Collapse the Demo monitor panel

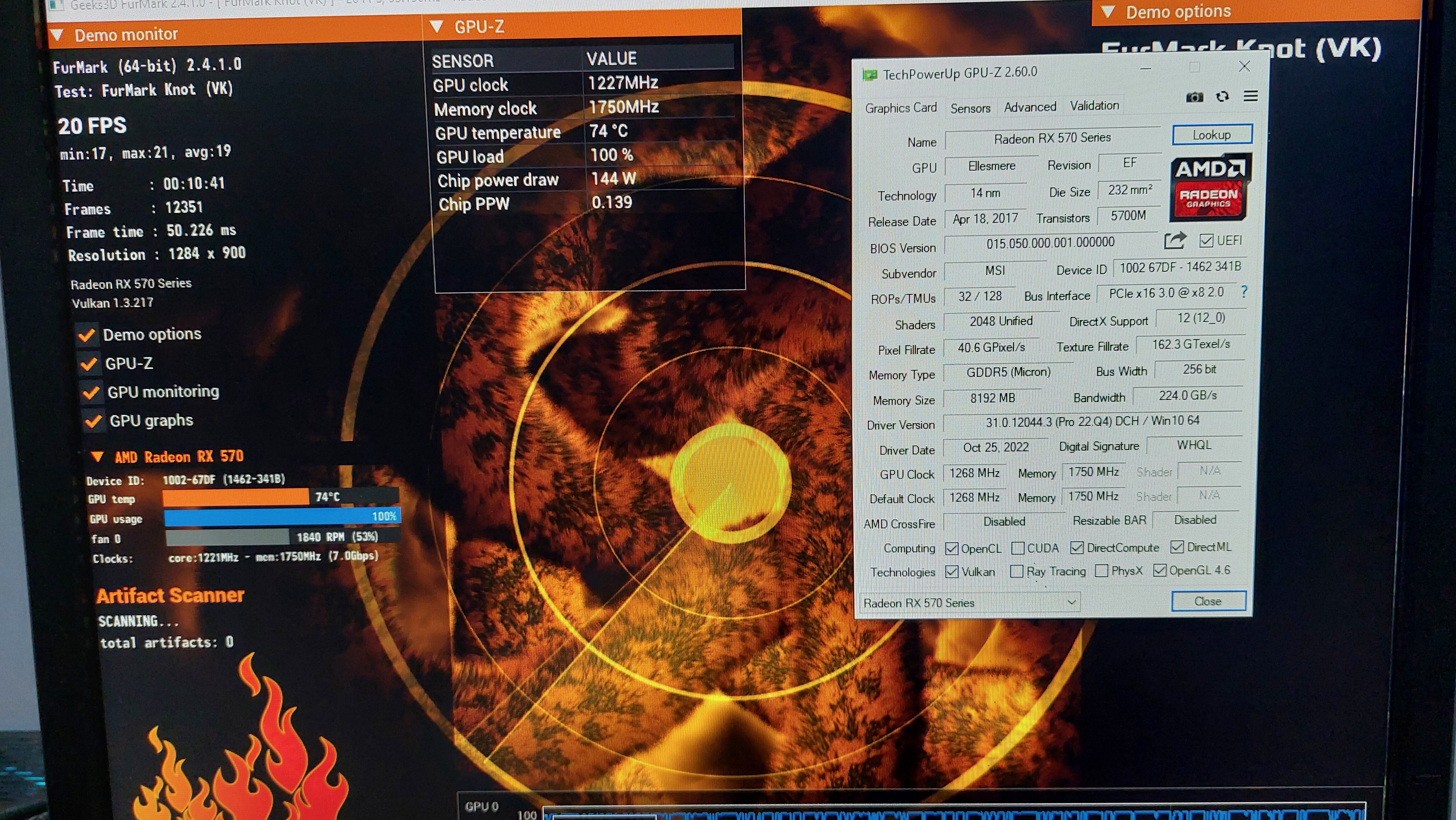[x=57, y=35]
